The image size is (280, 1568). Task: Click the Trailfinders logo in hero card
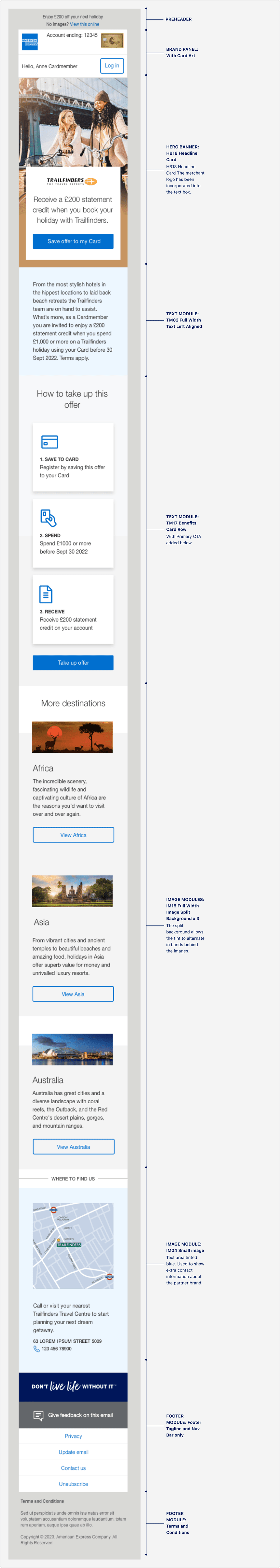(x=72, y=181)
